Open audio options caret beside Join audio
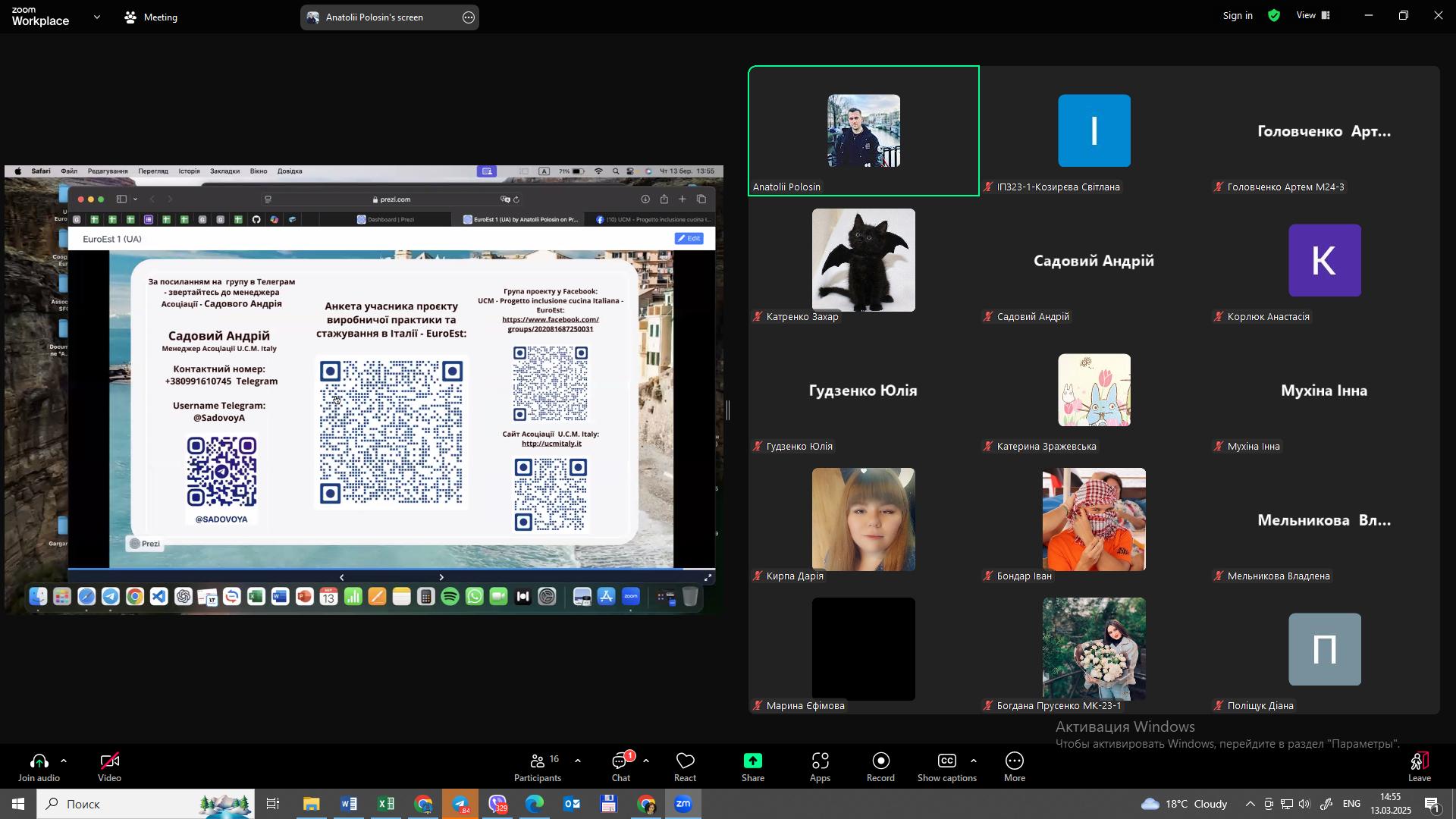 click(x=64, y=761)
